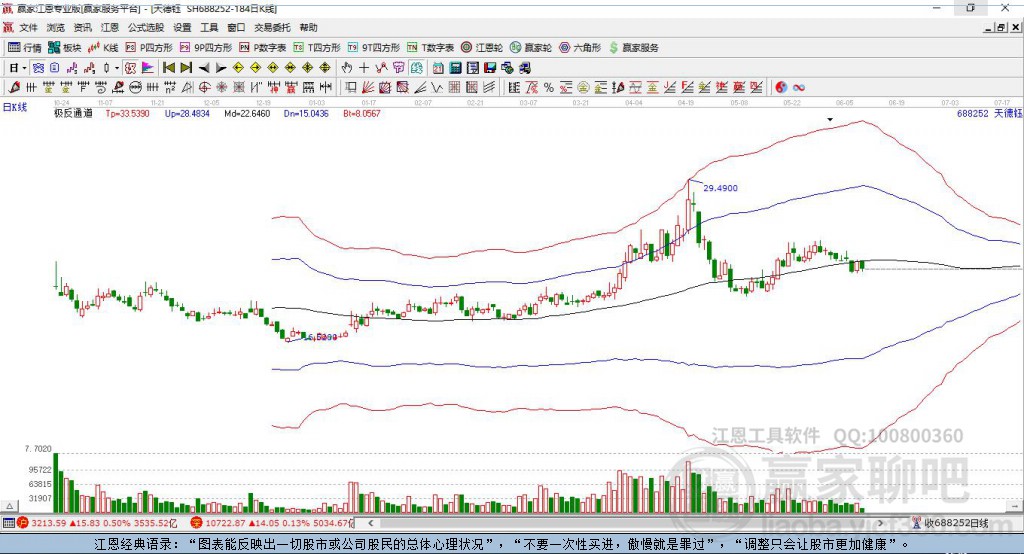Open 赢家服务 with the dollar icon
The height and width of the screenshot is (554, 1024).
(633, 48)
